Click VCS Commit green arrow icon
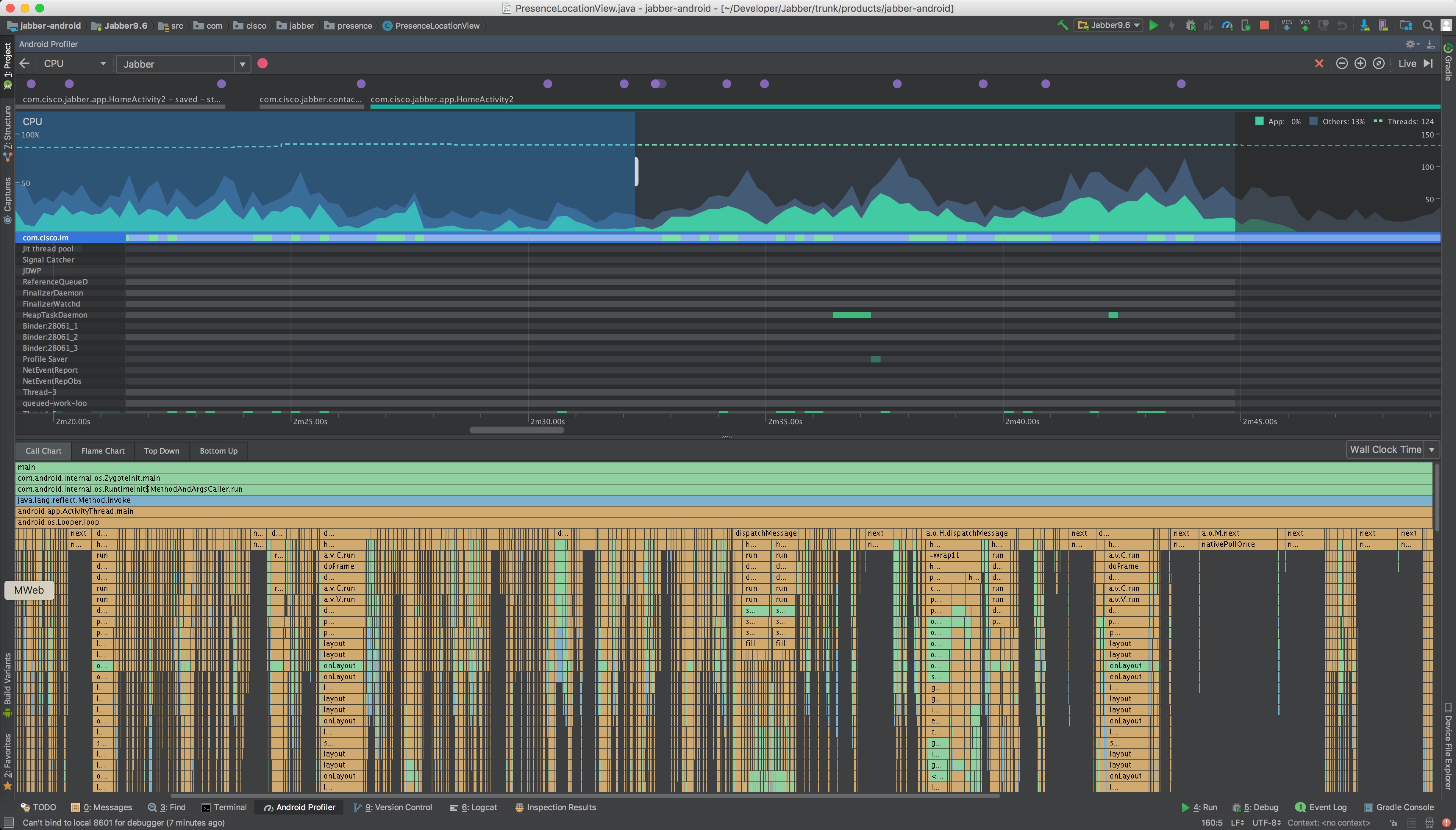 tap(1305, 25)
